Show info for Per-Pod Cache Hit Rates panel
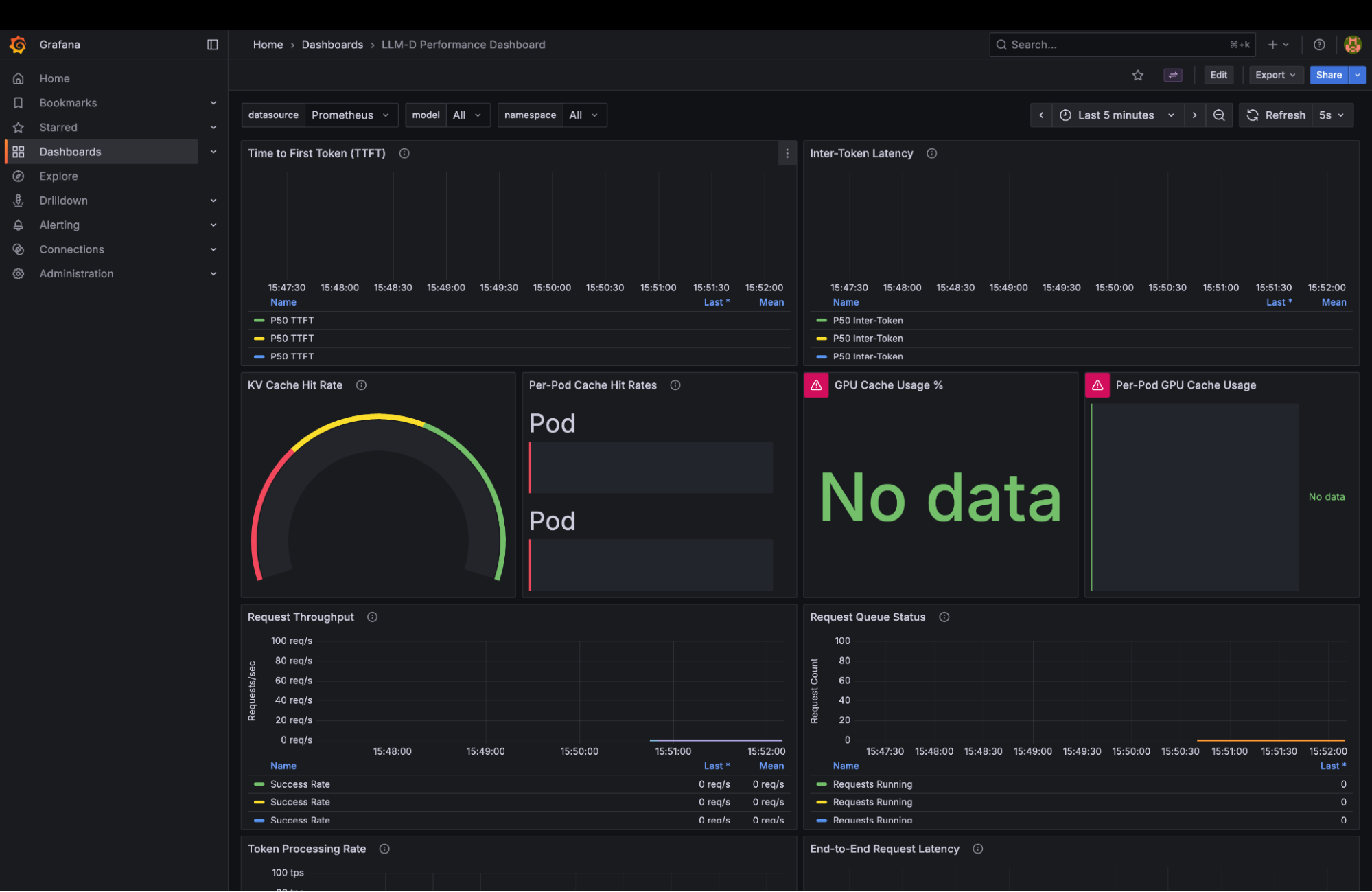 675,385
